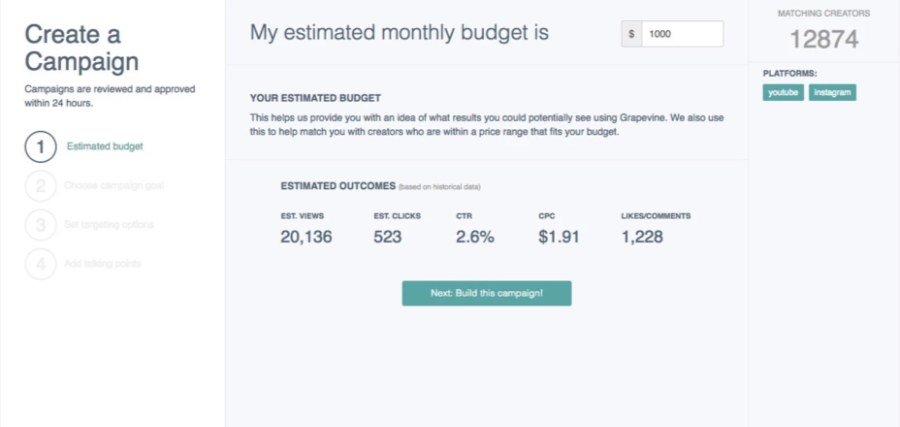The height and width of the screenshot is (427, 900).
Task: Toggle the instagram platform tag
Action: tap(833, 92)
